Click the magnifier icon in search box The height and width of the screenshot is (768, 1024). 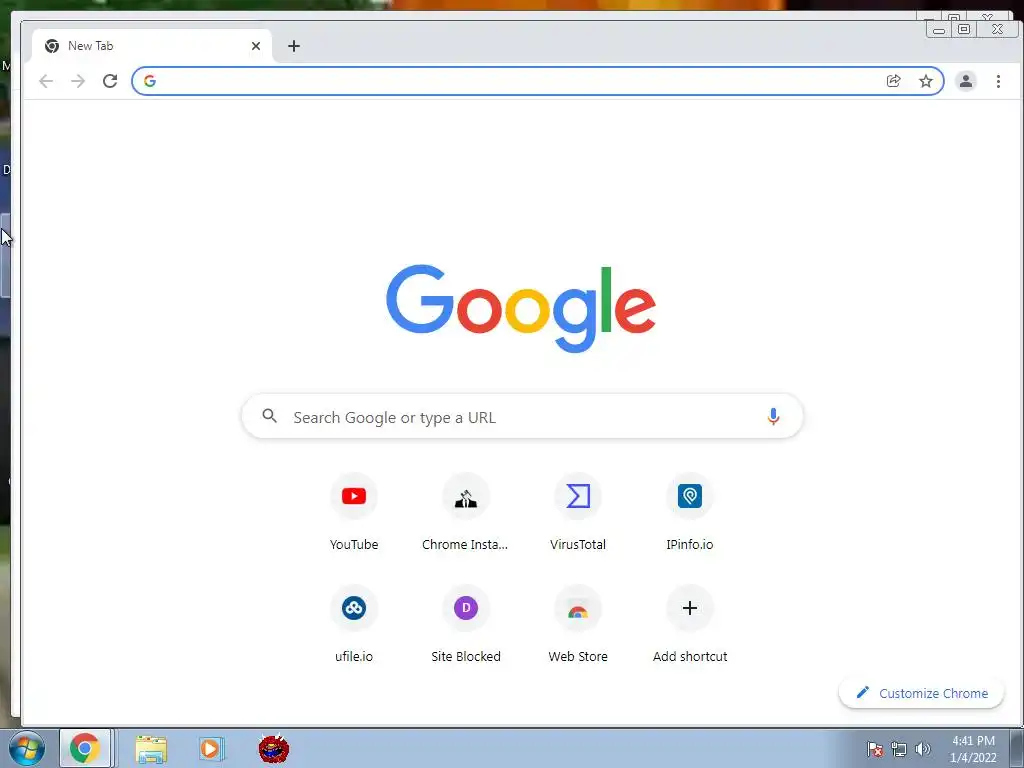coord(269,415)
